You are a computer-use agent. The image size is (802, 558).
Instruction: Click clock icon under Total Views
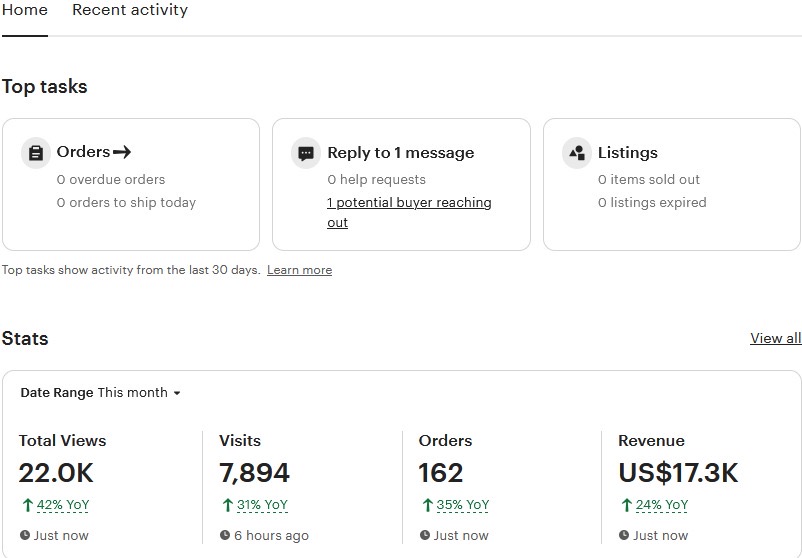(25, 535)
